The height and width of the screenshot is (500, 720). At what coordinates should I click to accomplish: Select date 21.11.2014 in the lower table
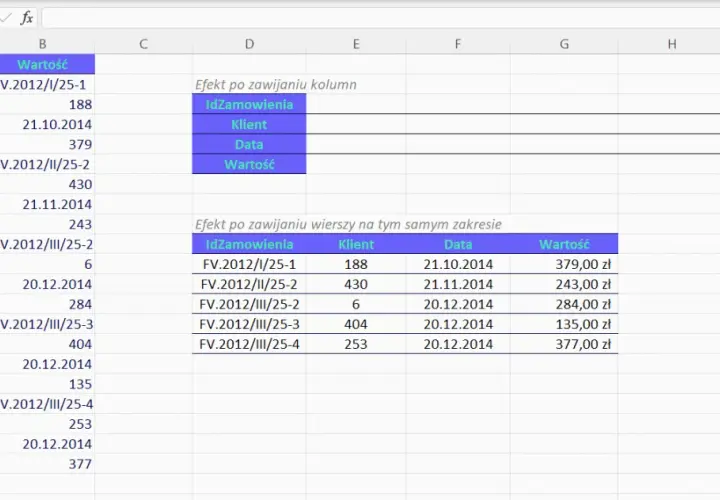point(458,284)
